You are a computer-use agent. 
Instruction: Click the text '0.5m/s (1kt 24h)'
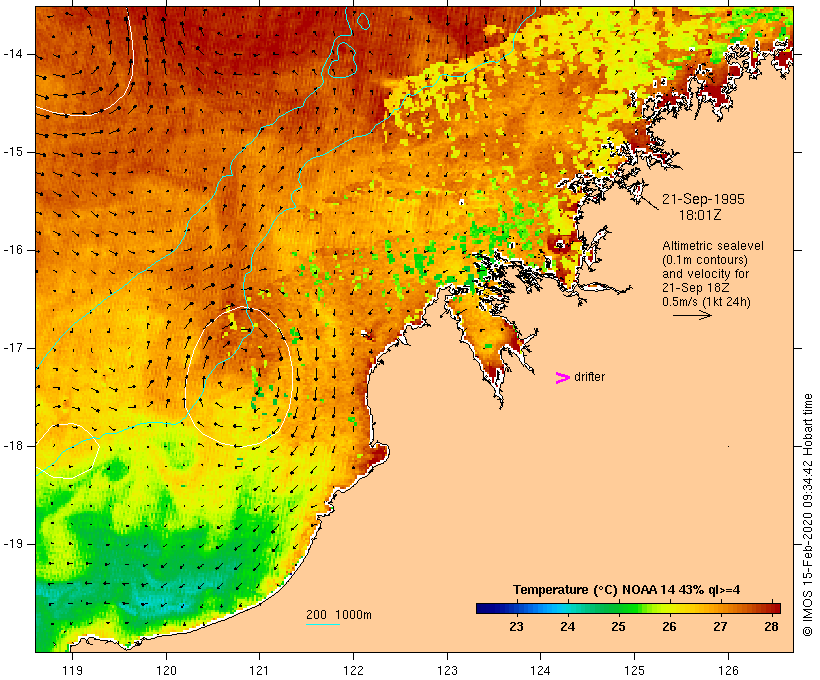706,302
